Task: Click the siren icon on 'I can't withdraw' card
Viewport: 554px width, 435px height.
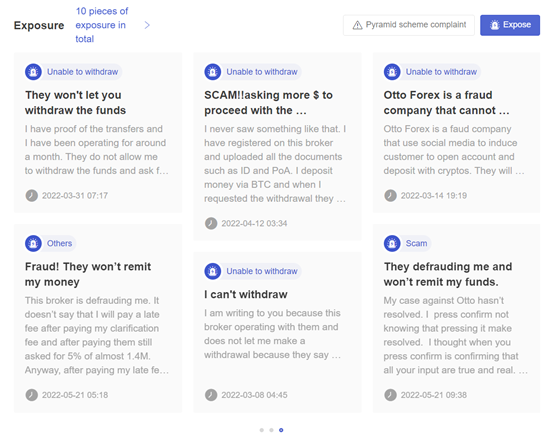Action: coord(212,271)
